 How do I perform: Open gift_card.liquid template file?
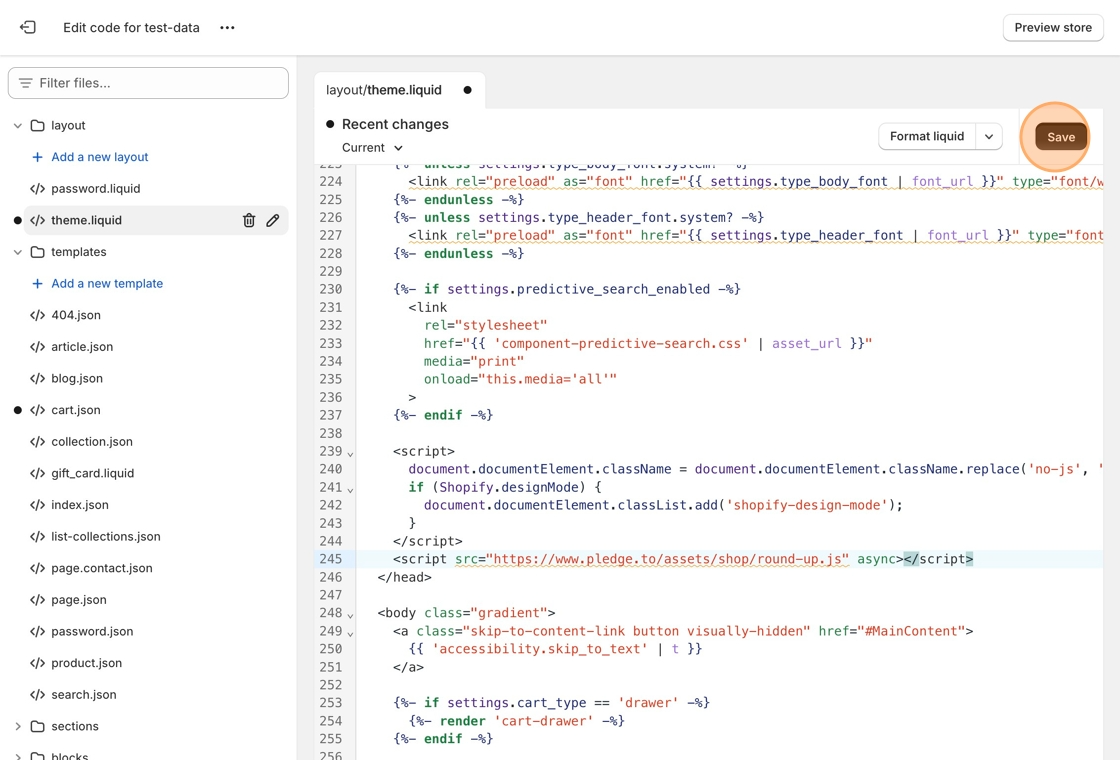click(x=93, y=473)
